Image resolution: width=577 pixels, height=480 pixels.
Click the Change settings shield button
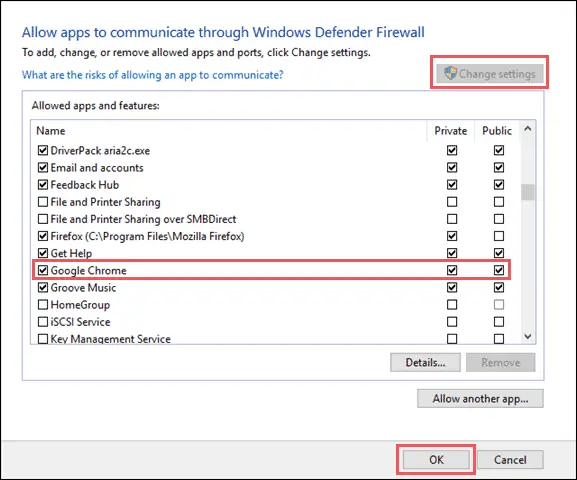click(x=489, y=73)
